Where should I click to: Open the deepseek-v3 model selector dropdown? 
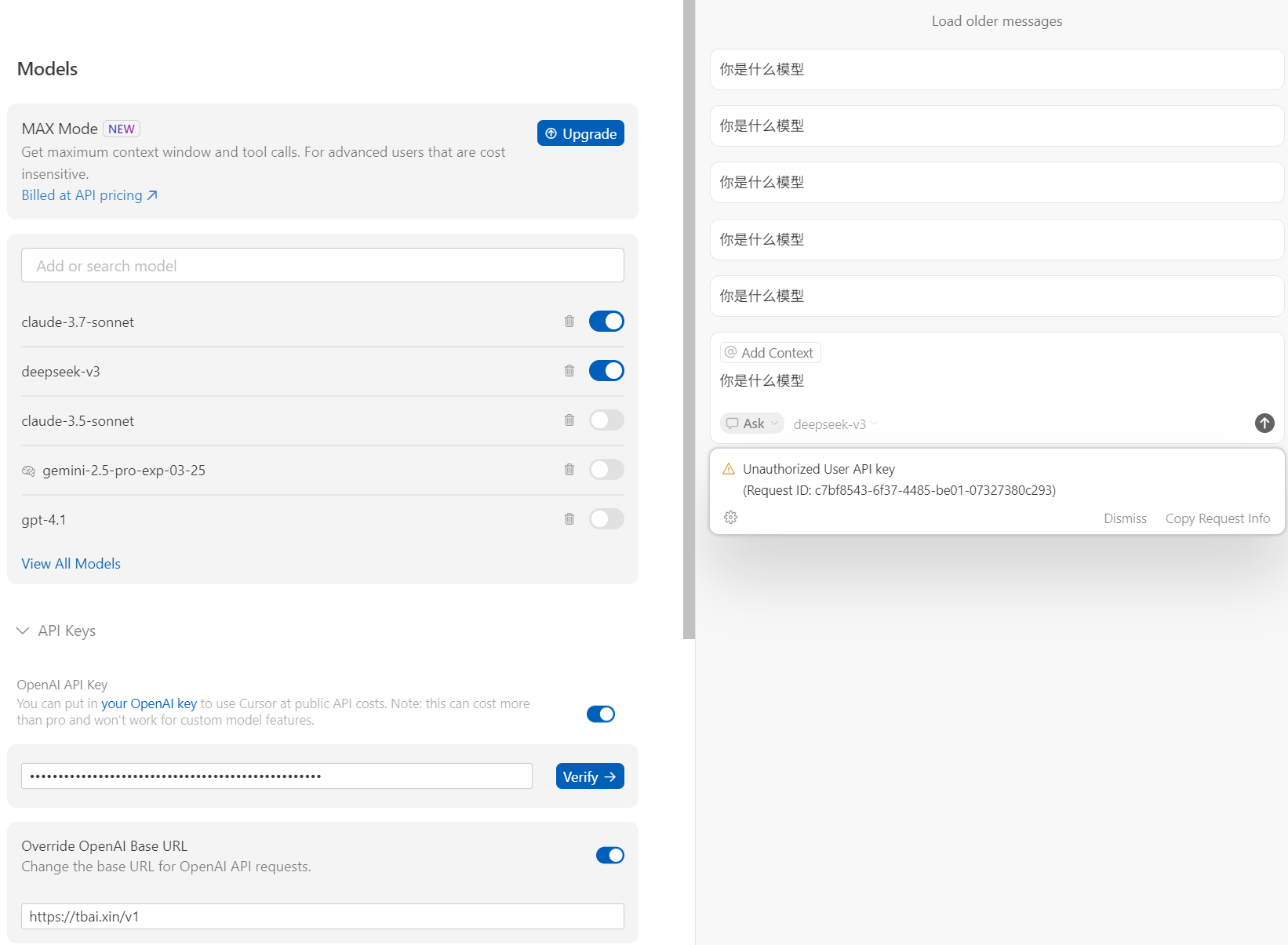835,424
